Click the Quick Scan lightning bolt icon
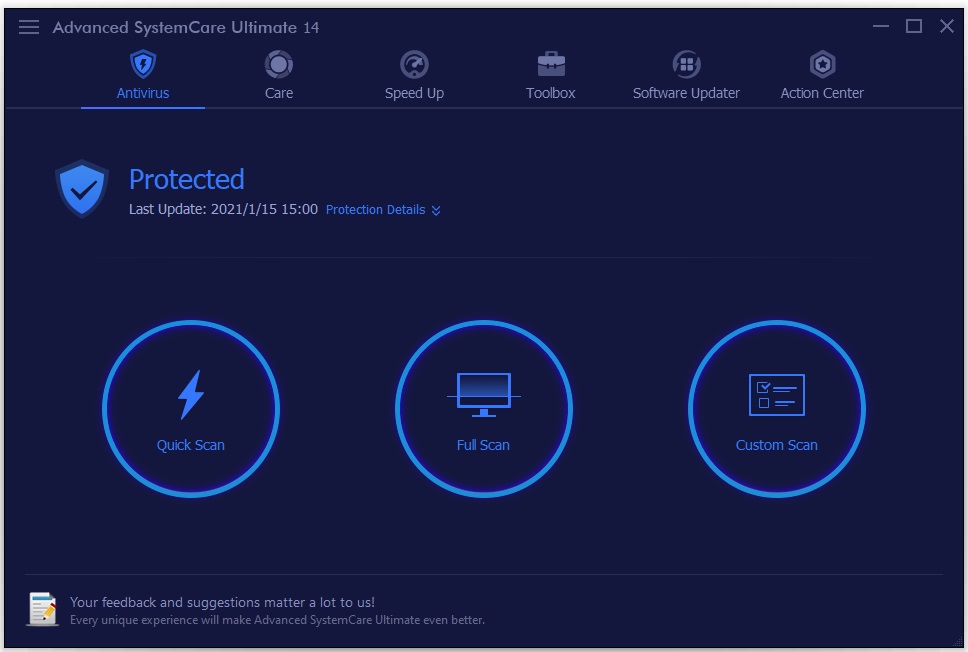 click(x=191, y=395)
